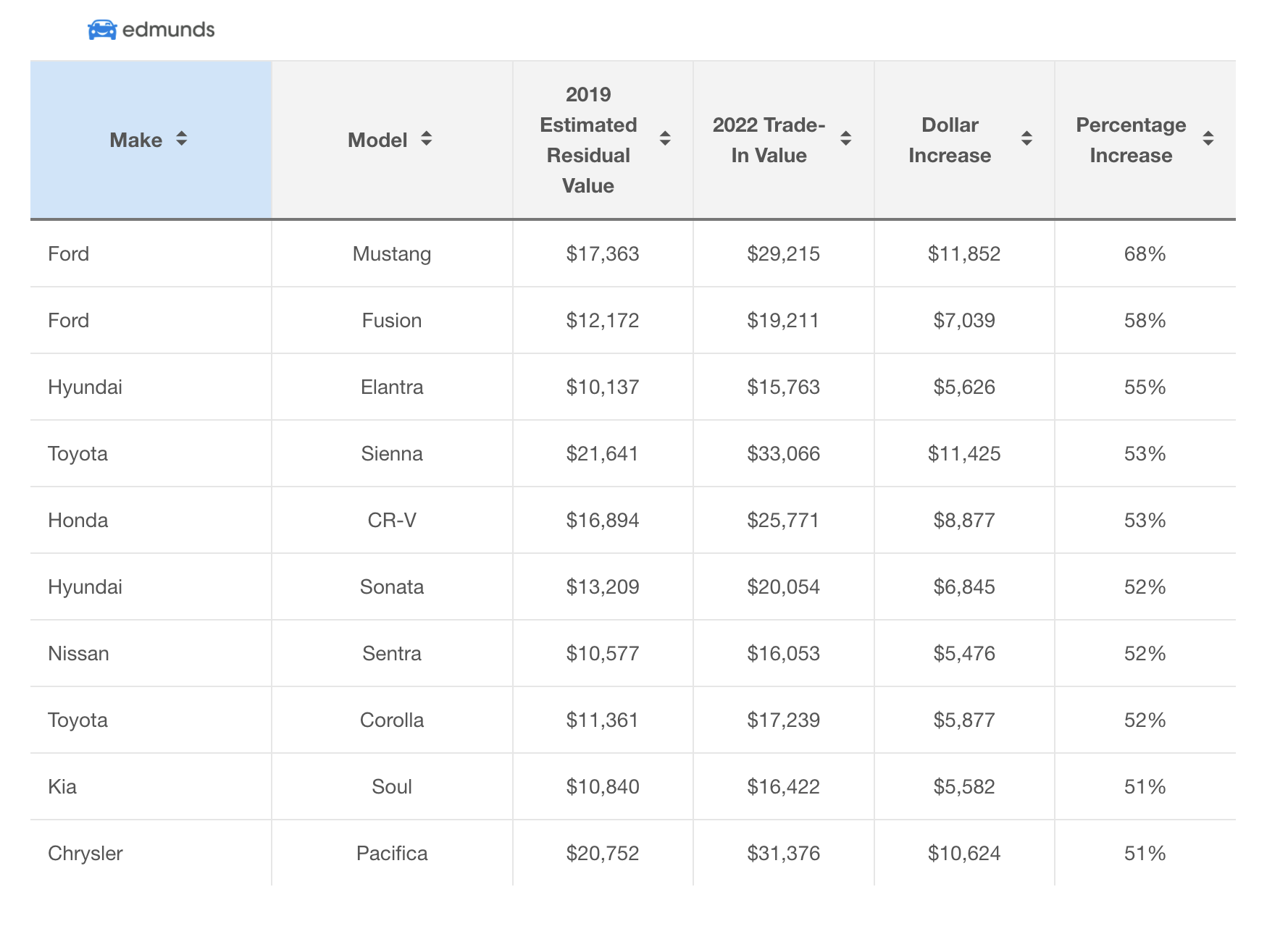Click the sort arrows beside Make

(x=181, y=139)
